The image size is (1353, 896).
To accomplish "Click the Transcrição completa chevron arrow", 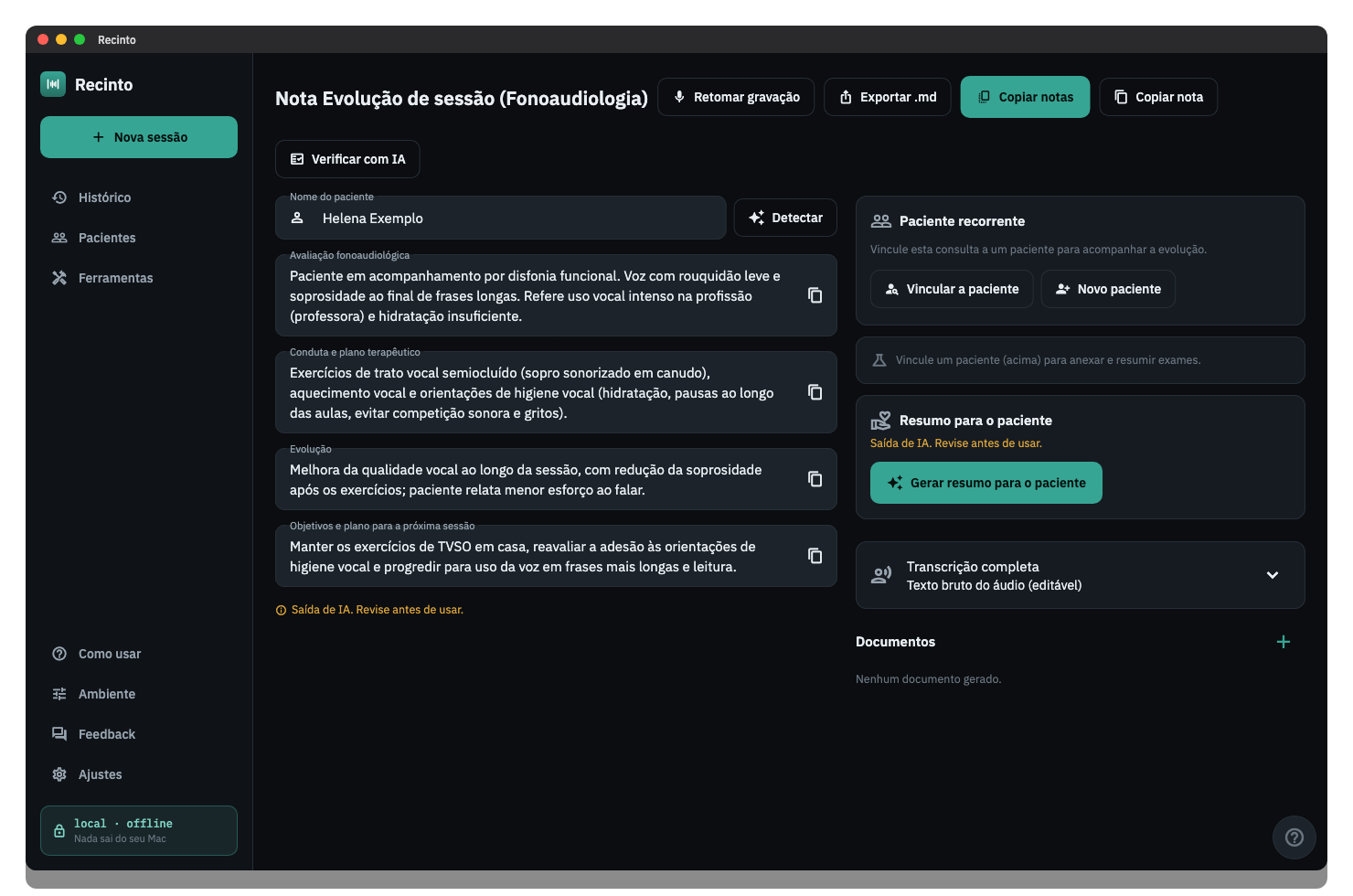I will point(1273,575).
